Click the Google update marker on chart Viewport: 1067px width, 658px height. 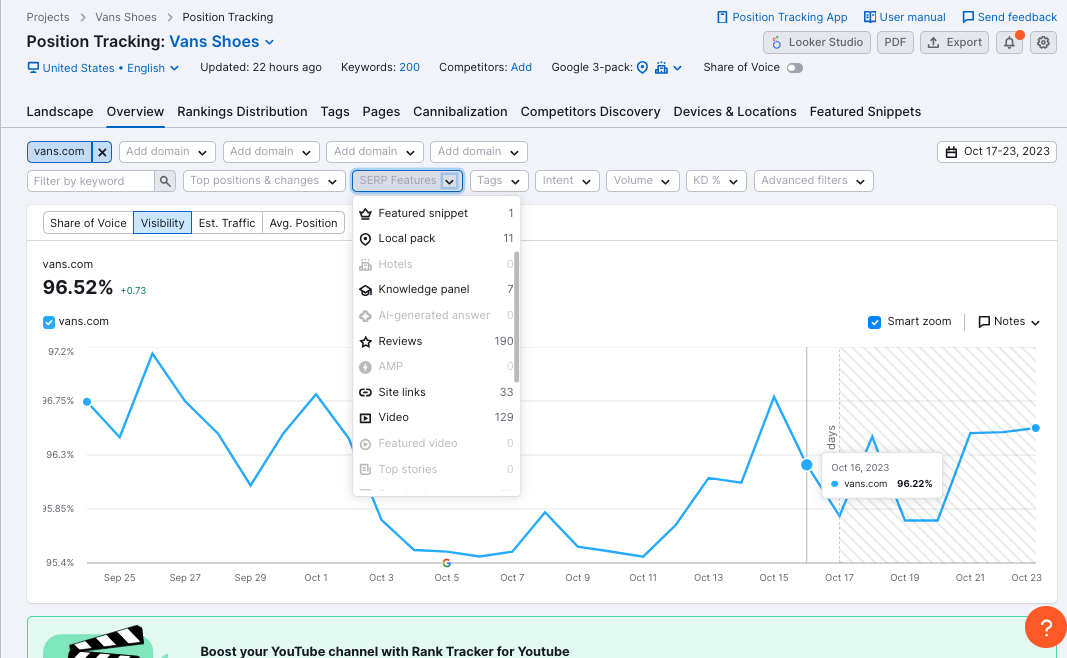click(446, 563)
